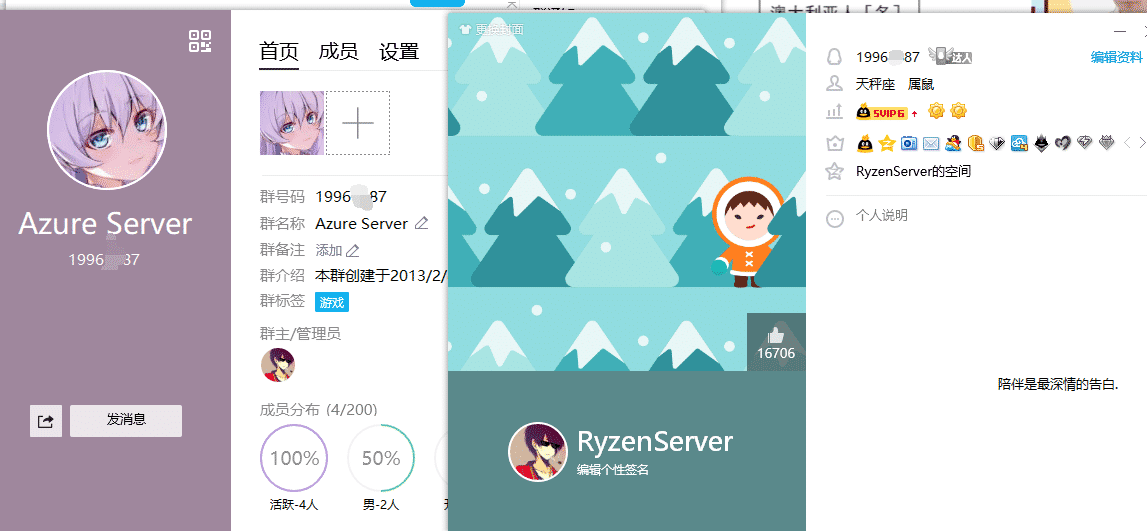Screen dimensions: 1147x531
Task: Click the 成员分布 (4/200) heading
Action: pyautogui.click(x=318, y=410)
